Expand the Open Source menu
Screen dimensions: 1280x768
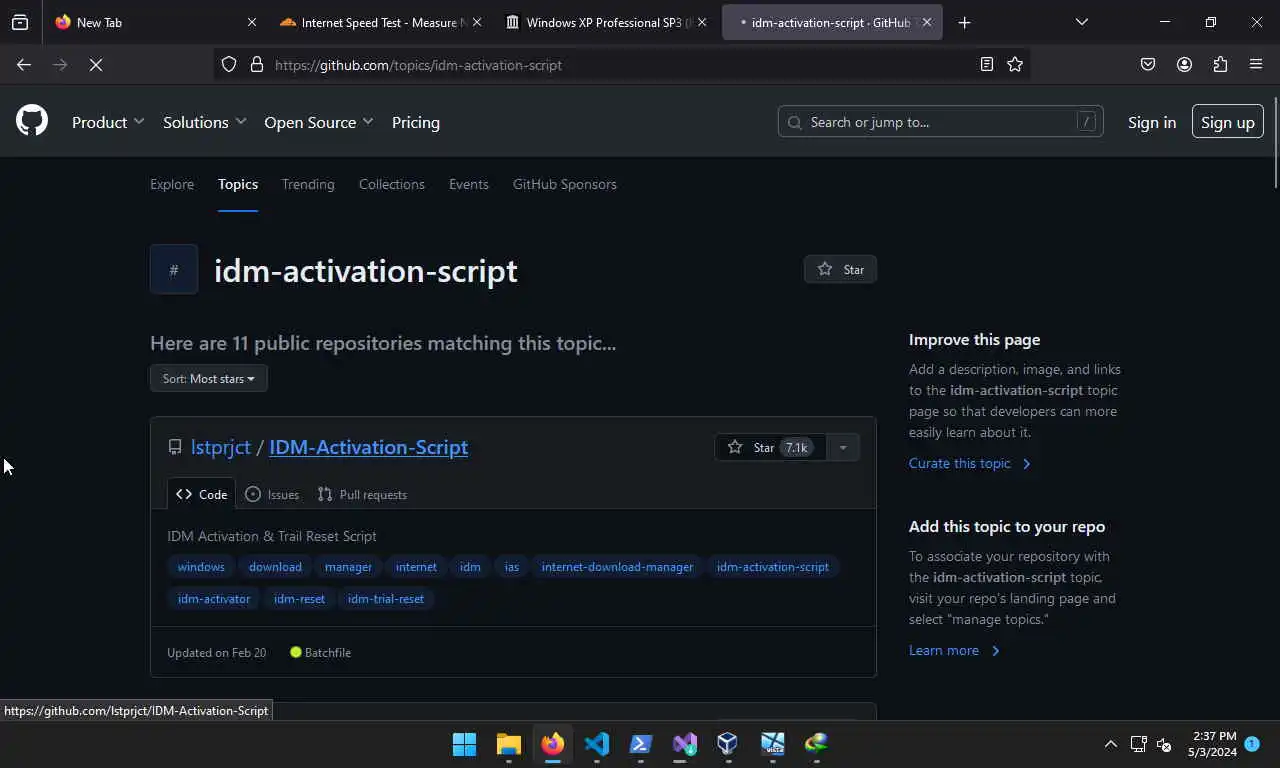click(x=318, y=122)
